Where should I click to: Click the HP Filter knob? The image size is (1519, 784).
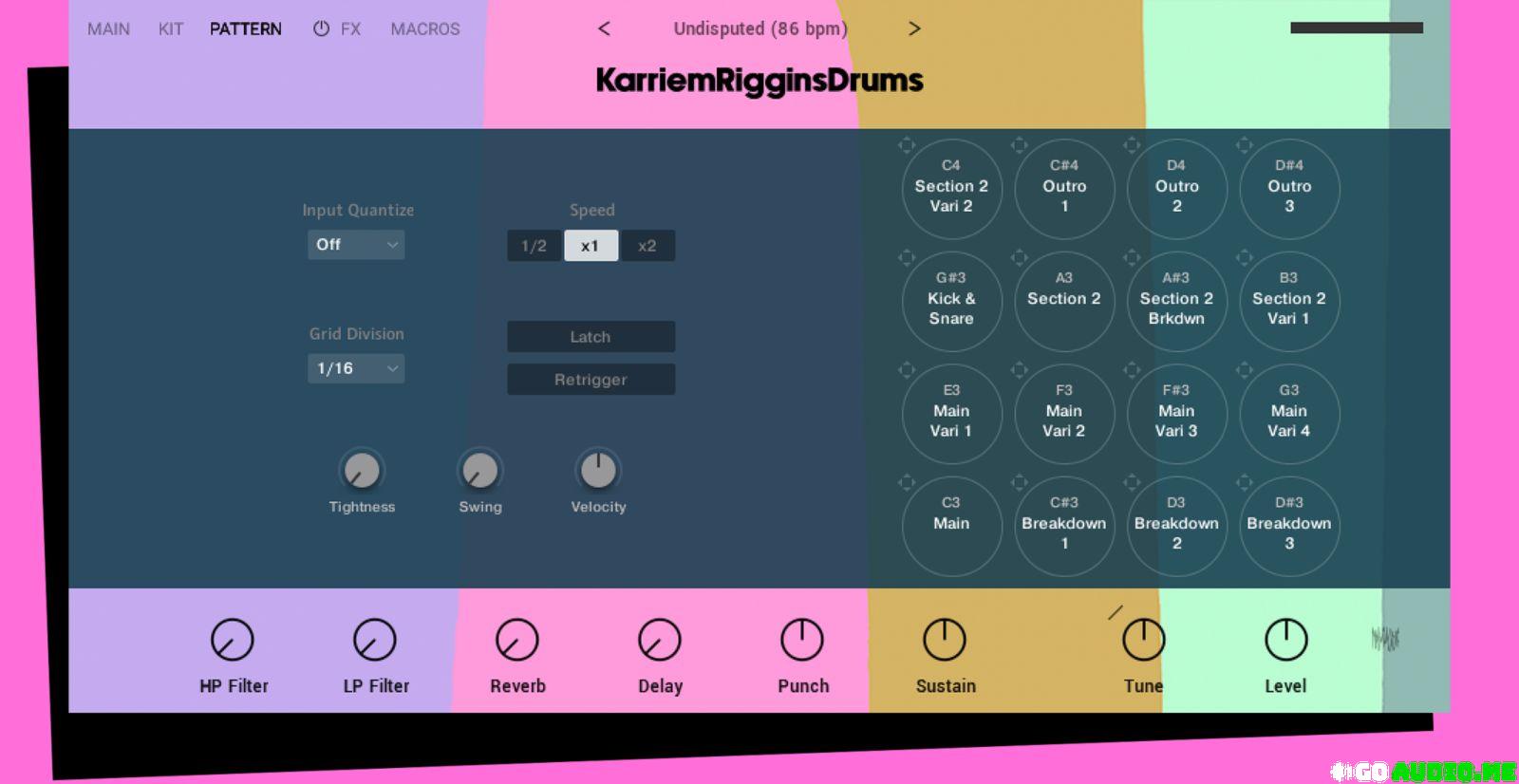(x=233, y=640)
